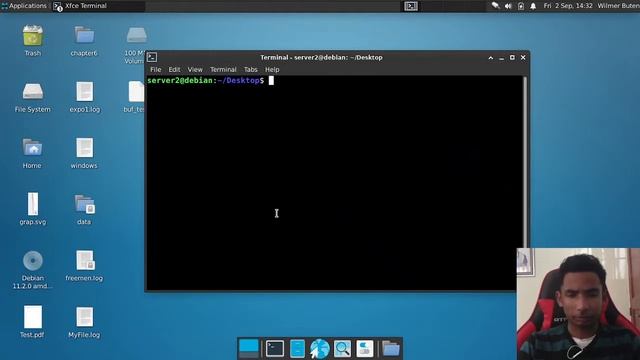
Task: Launch Terminal Emulator from bottom dock
Action: (275, 349)
